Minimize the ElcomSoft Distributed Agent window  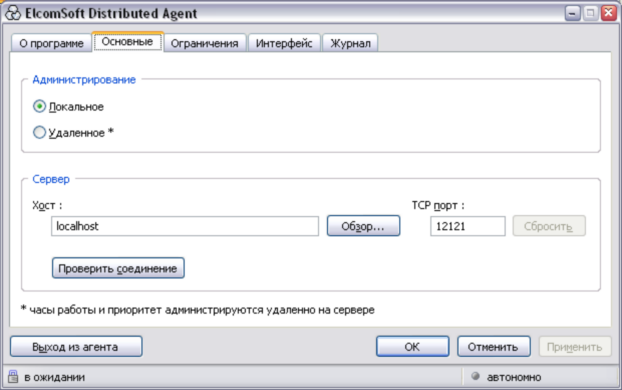pyautogui.click(x=572, y=13)
